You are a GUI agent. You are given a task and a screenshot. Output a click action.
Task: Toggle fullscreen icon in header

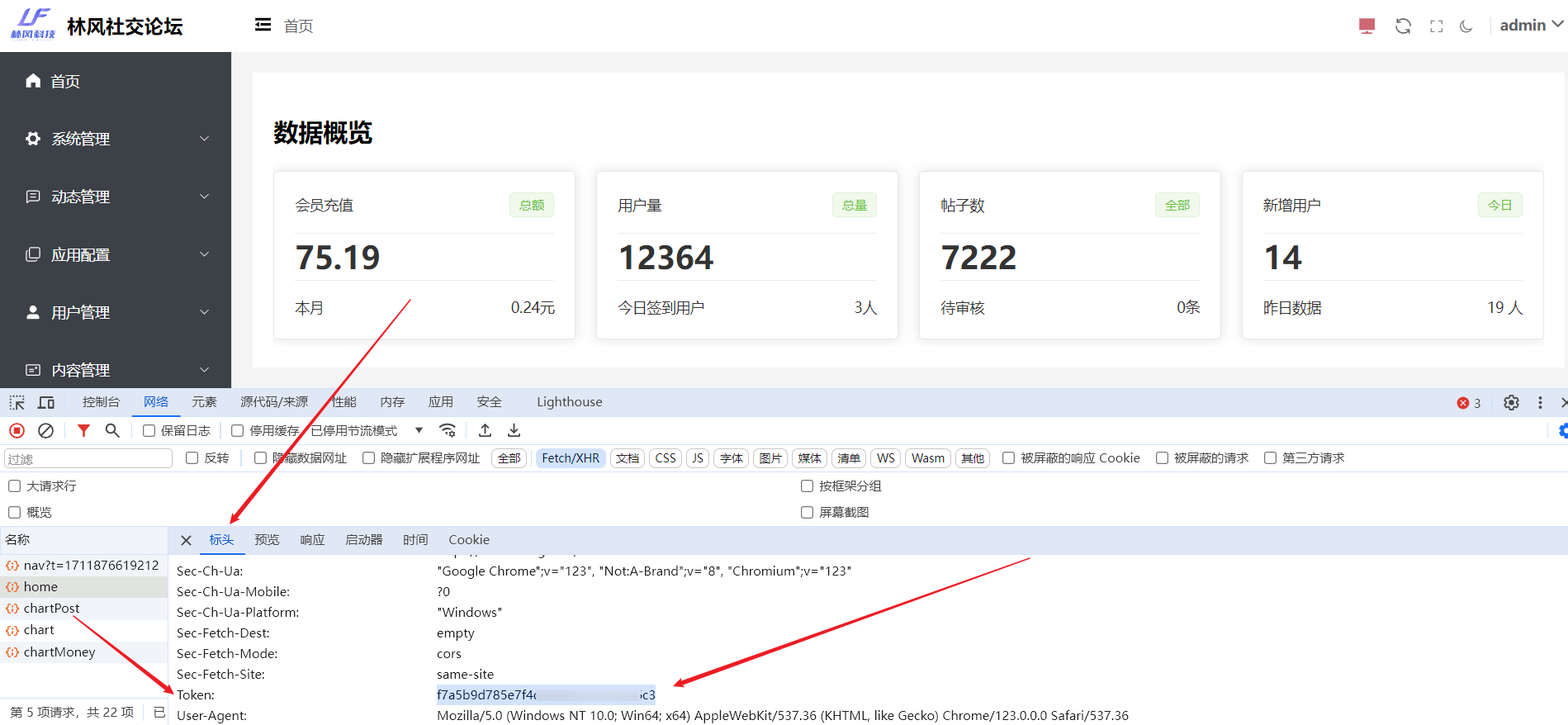point(1437,26)
